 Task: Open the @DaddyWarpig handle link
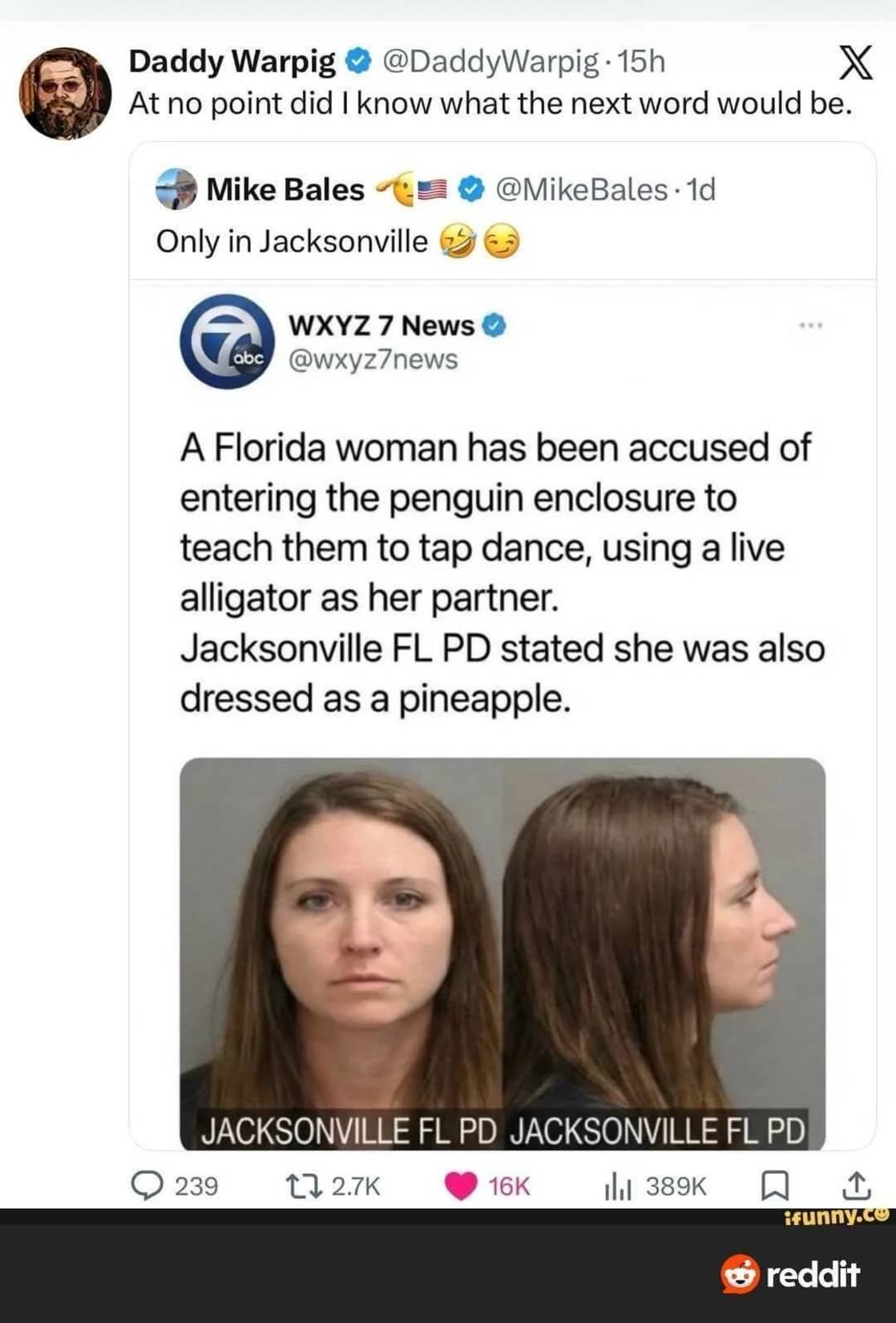click(x=490, y=61)
